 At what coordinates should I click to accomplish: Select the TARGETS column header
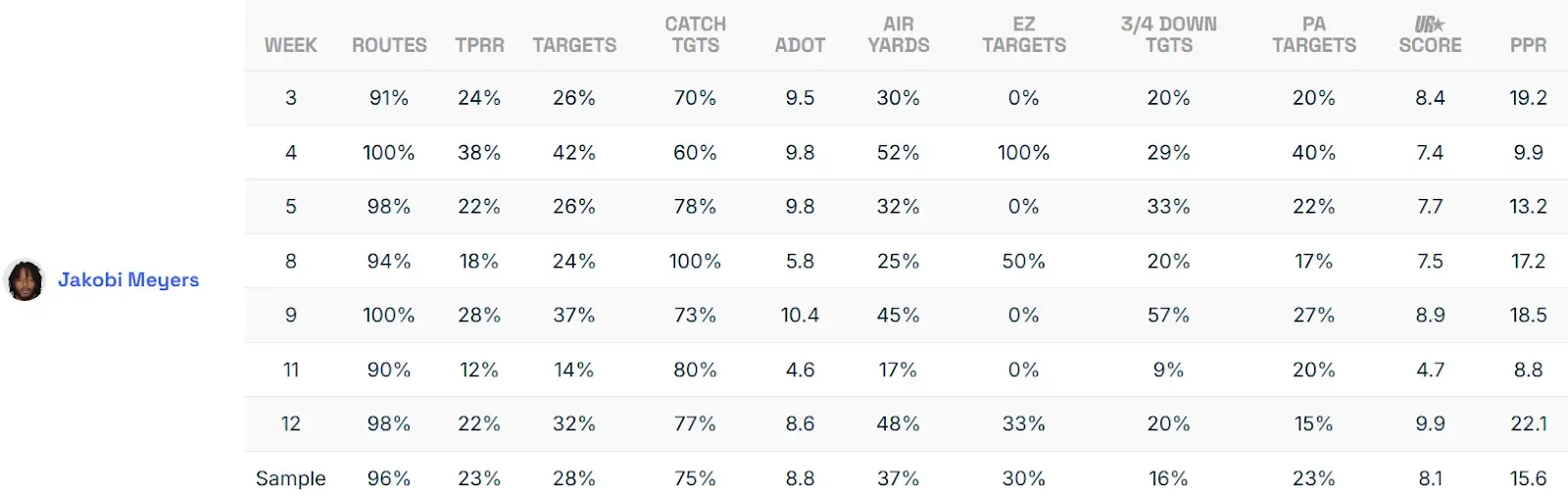(x=574, y=45)
